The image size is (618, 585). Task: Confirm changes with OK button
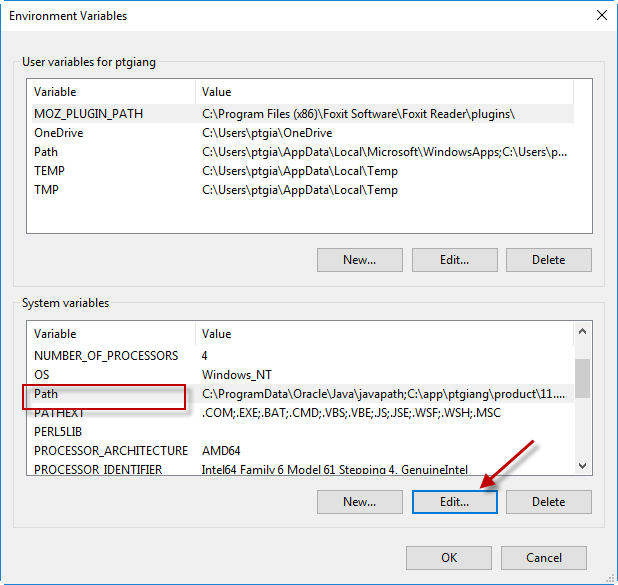point(449,558)
